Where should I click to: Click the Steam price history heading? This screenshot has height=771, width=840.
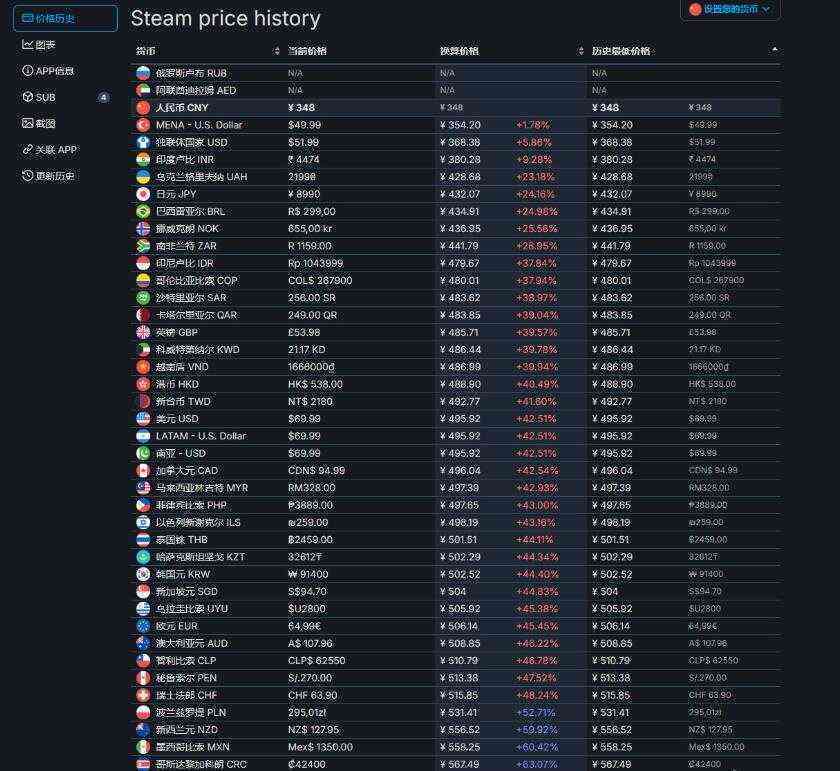[226, 18]
